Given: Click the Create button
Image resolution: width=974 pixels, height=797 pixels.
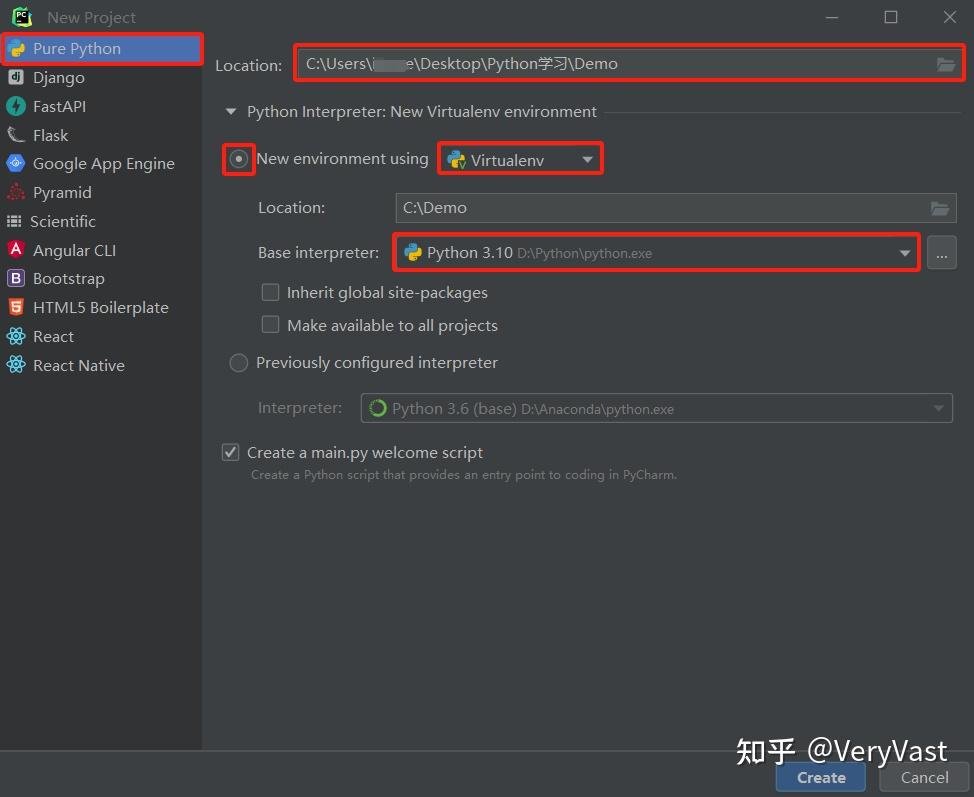Looking at the screenshot, I should (821, 777).
